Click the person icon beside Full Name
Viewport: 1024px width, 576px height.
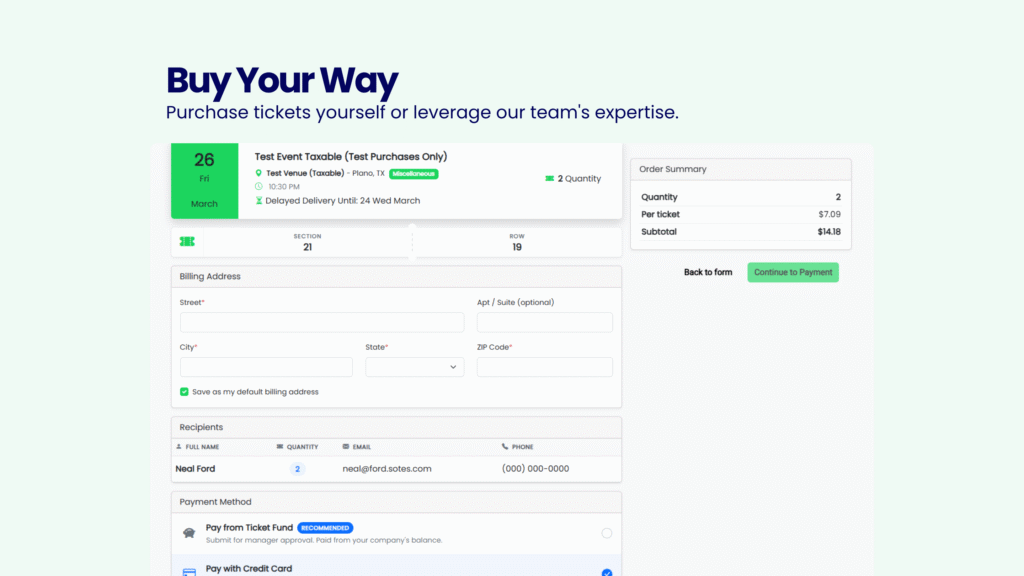[x=179, y=447]
